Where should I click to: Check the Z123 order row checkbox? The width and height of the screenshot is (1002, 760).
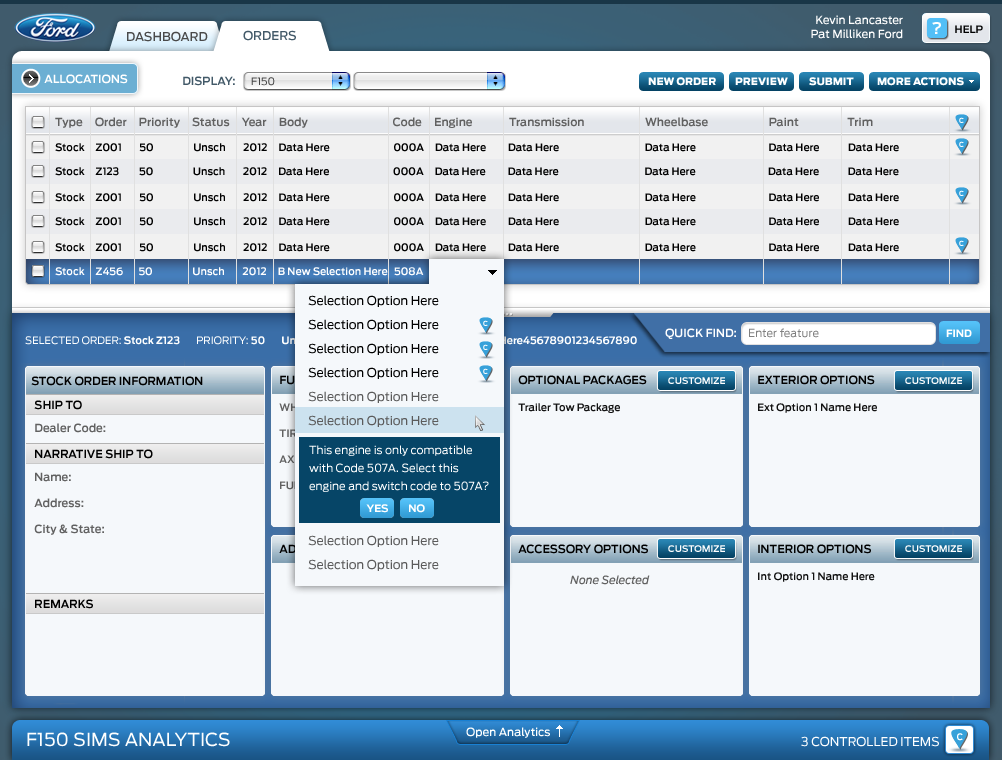coord(38,172)
